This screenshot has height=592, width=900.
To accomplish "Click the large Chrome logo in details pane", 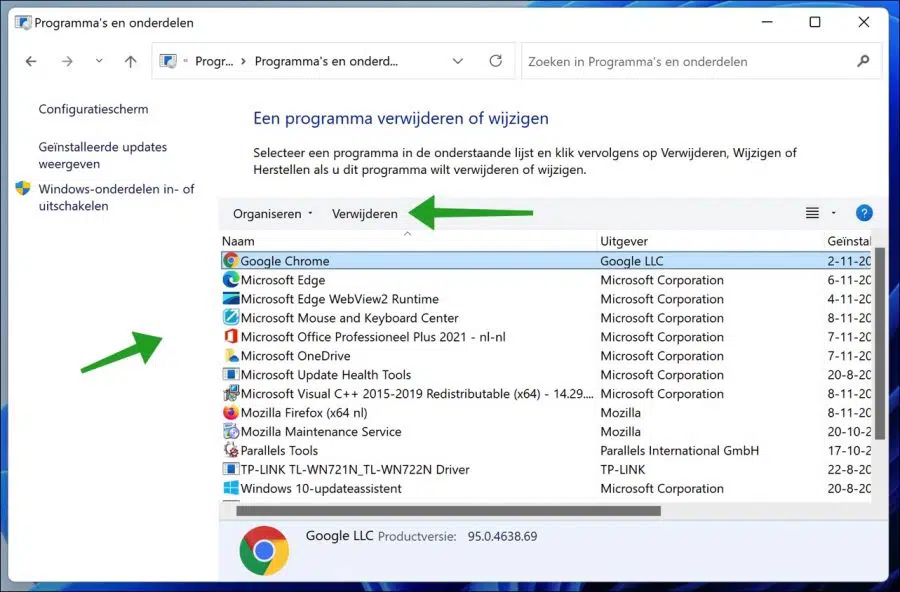I will pos(264,551).
